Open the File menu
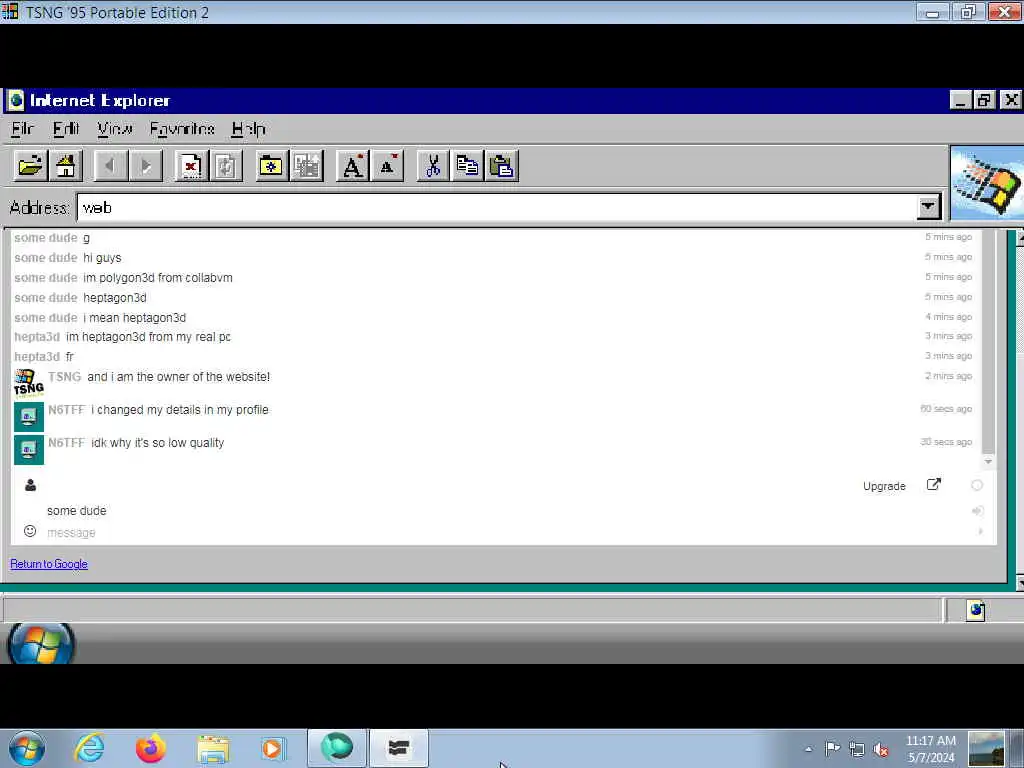The width and height of the screenshot is (1024, 768). (x=23, y=129)
